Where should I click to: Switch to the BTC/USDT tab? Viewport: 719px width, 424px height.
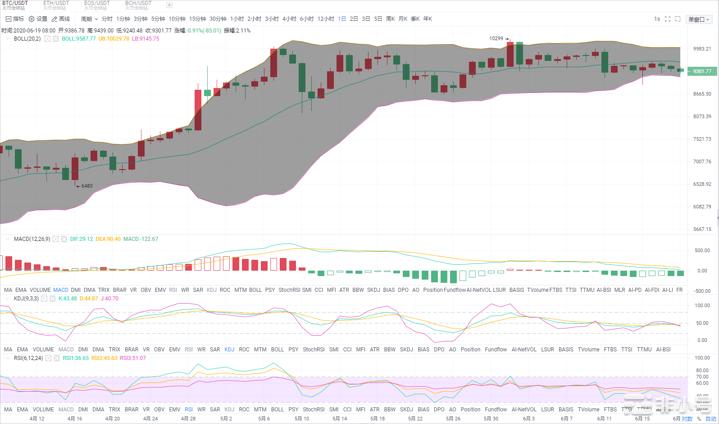(15, 5)
